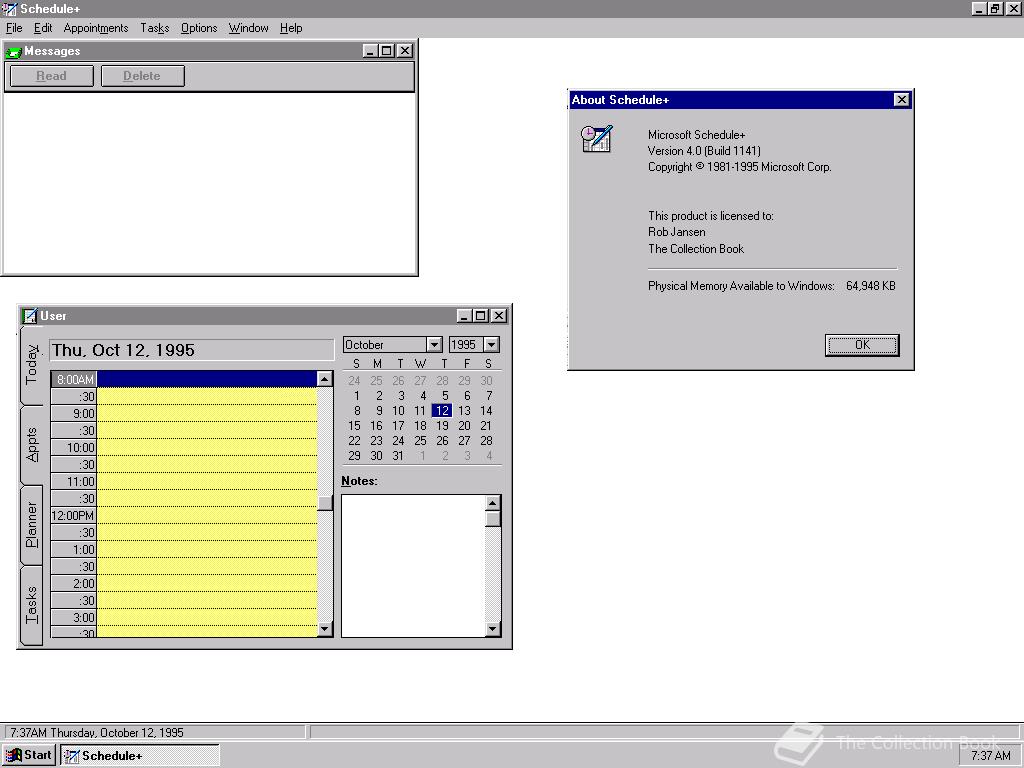The height and width of the screenshot is (768, 1024).
Task: Open the Options menu
Action: click(x=199, y=28)
